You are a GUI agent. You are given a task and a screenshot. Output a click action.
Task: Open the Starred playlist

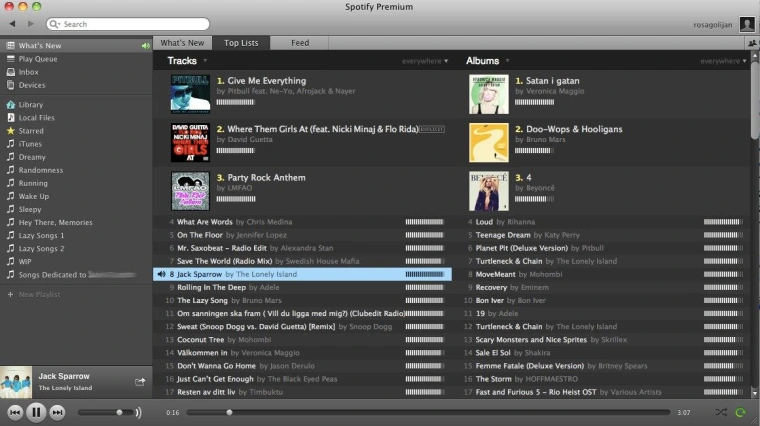click(76, 131)
